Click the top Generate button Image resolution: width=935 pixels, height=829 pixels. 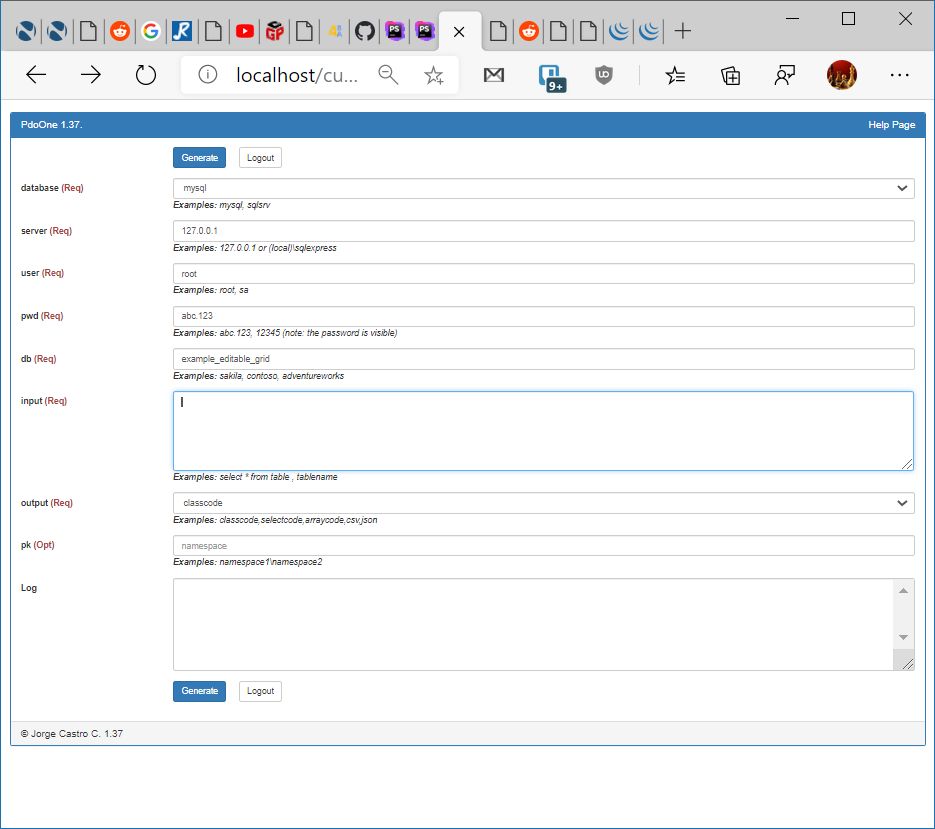point(199,158)
